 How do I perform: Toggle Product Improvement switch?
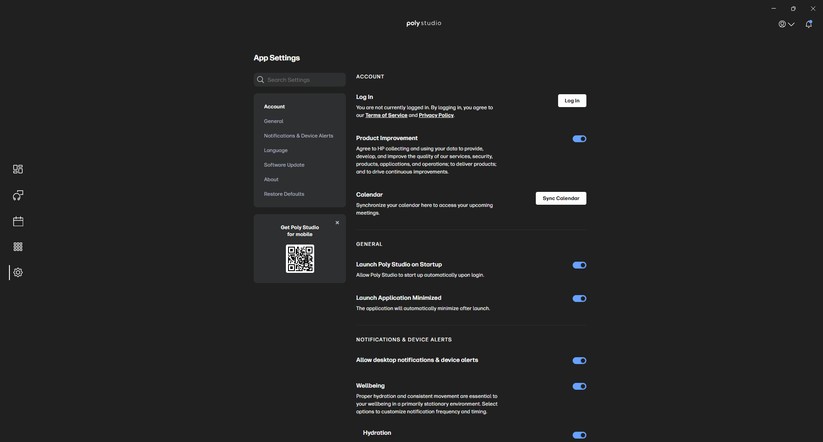[x=579, y=139]
